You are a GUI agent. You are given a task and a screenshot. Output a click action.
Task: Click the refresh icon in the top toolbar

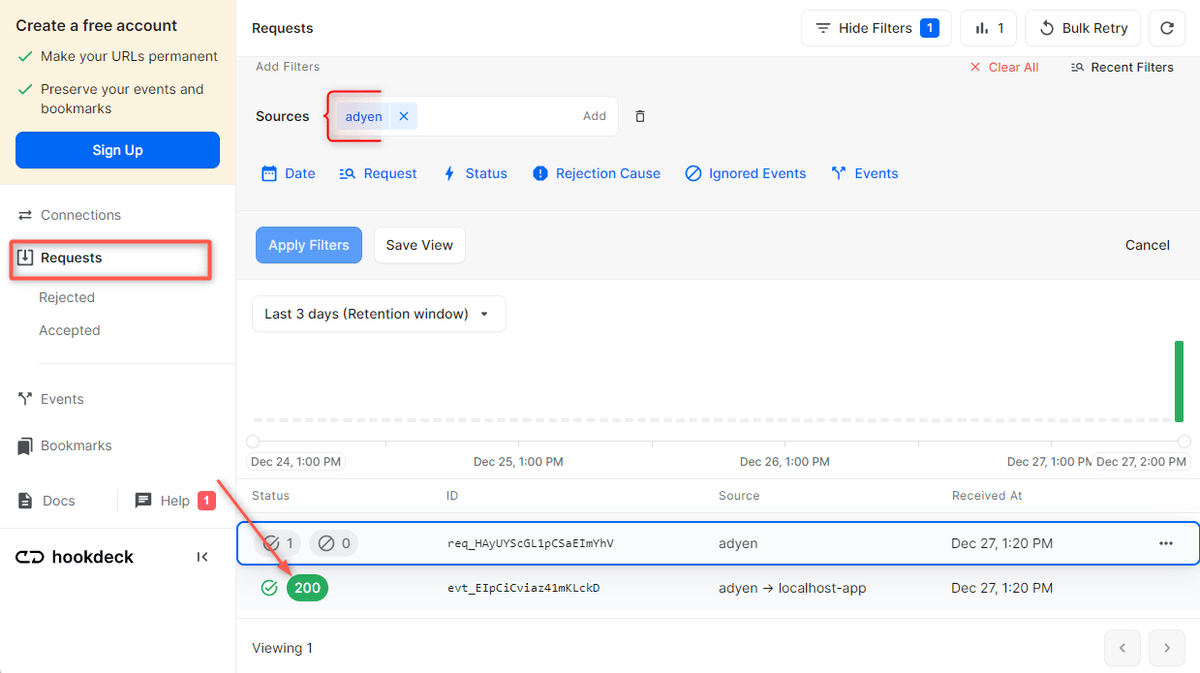pyautogui.click(x=1167, y=28)
